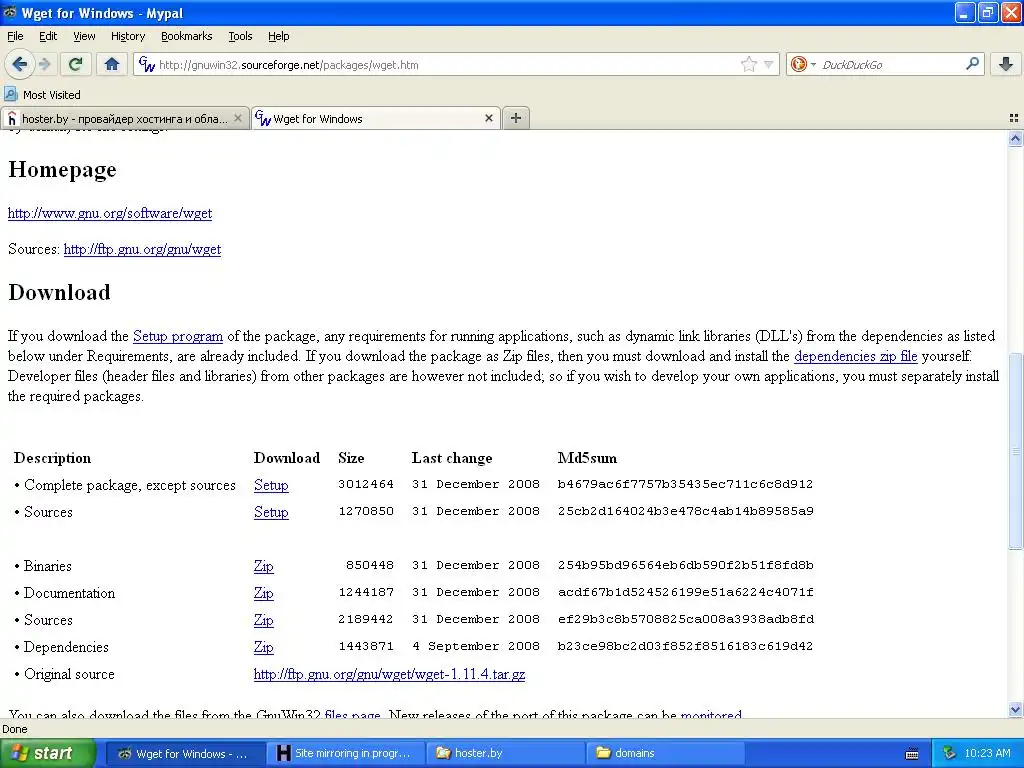Open the tab groups grid icon

[1014, 118]
